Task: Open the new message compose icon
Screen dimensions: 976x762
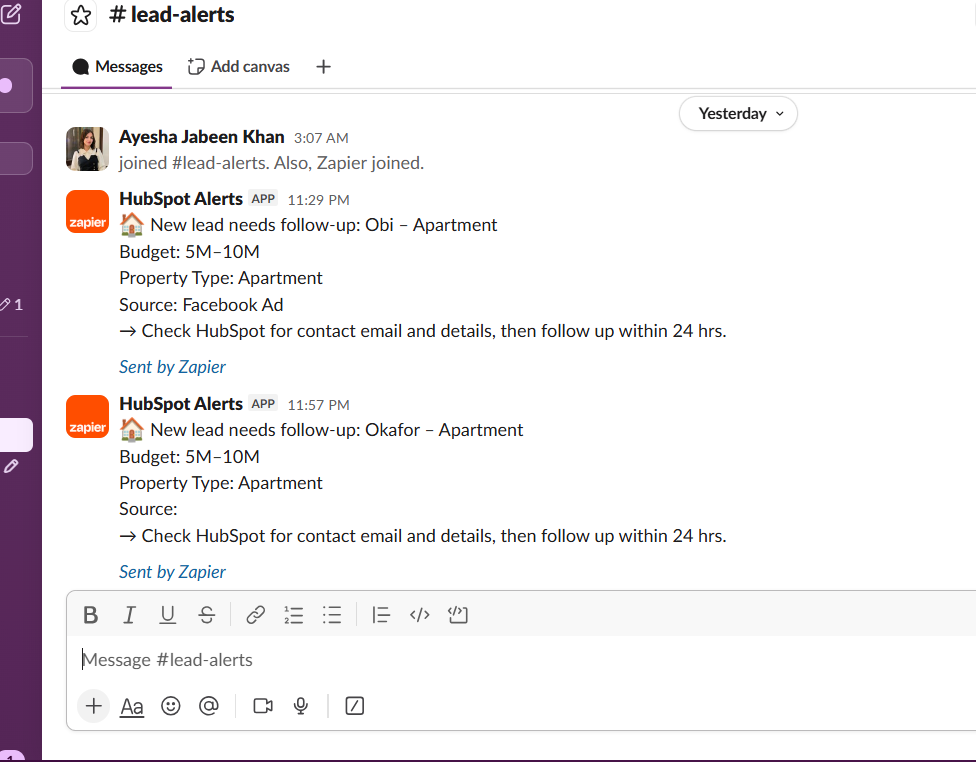Action: tap(11, 13)
